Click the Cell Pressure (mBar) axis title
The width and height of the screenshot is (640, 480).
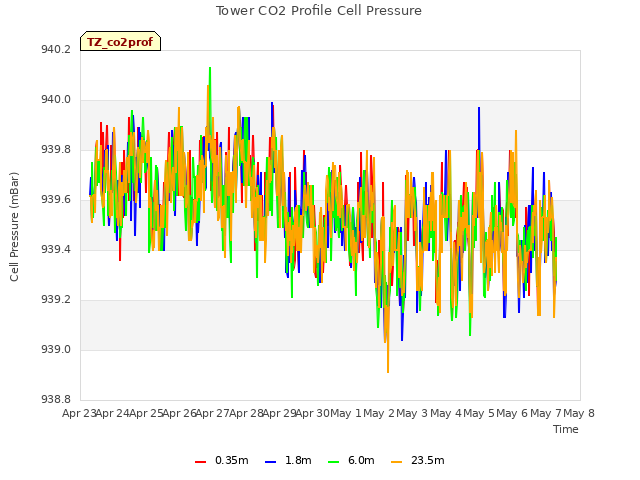14,227
